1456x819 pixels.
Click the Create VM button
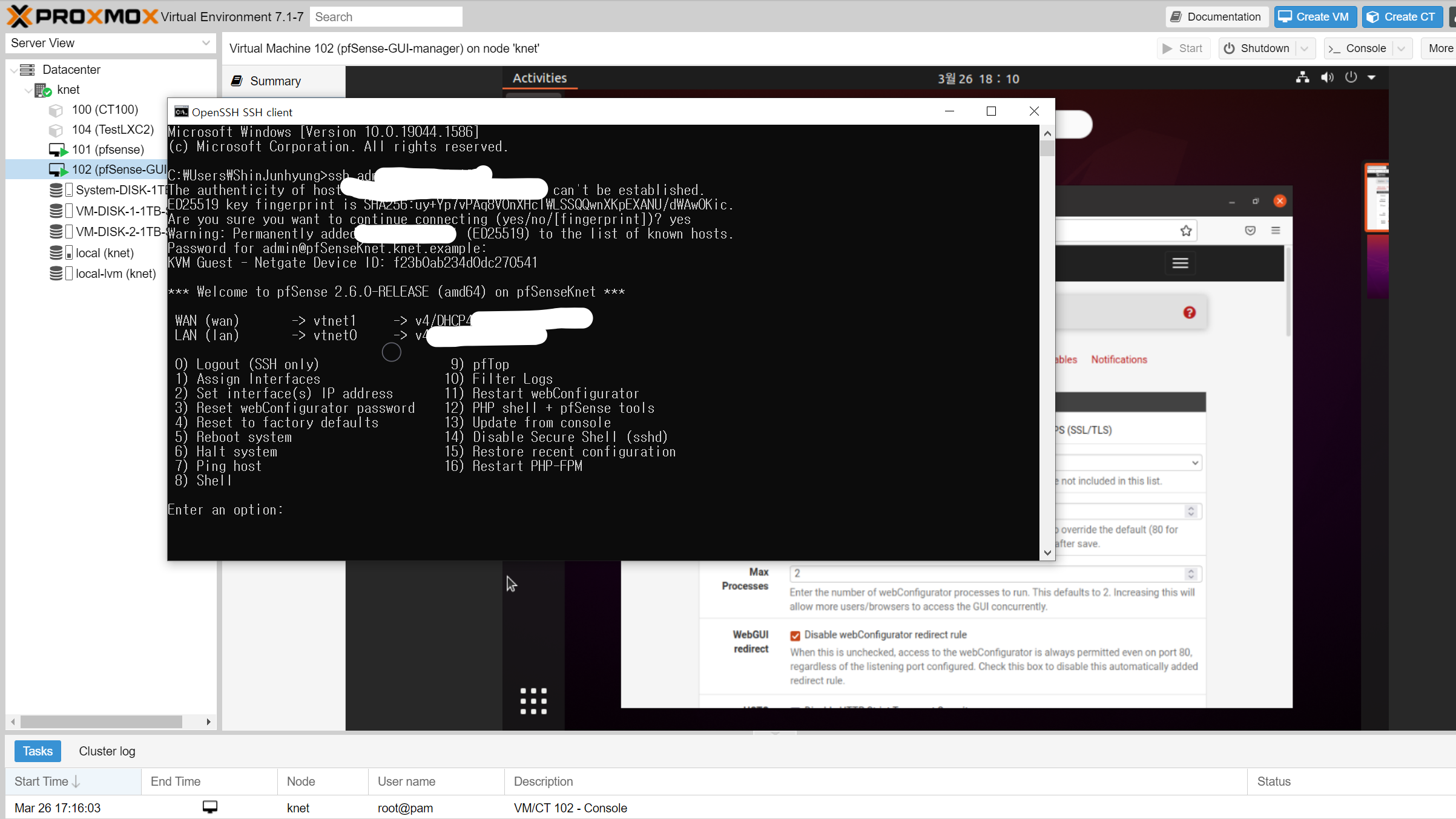[1314, 17]
